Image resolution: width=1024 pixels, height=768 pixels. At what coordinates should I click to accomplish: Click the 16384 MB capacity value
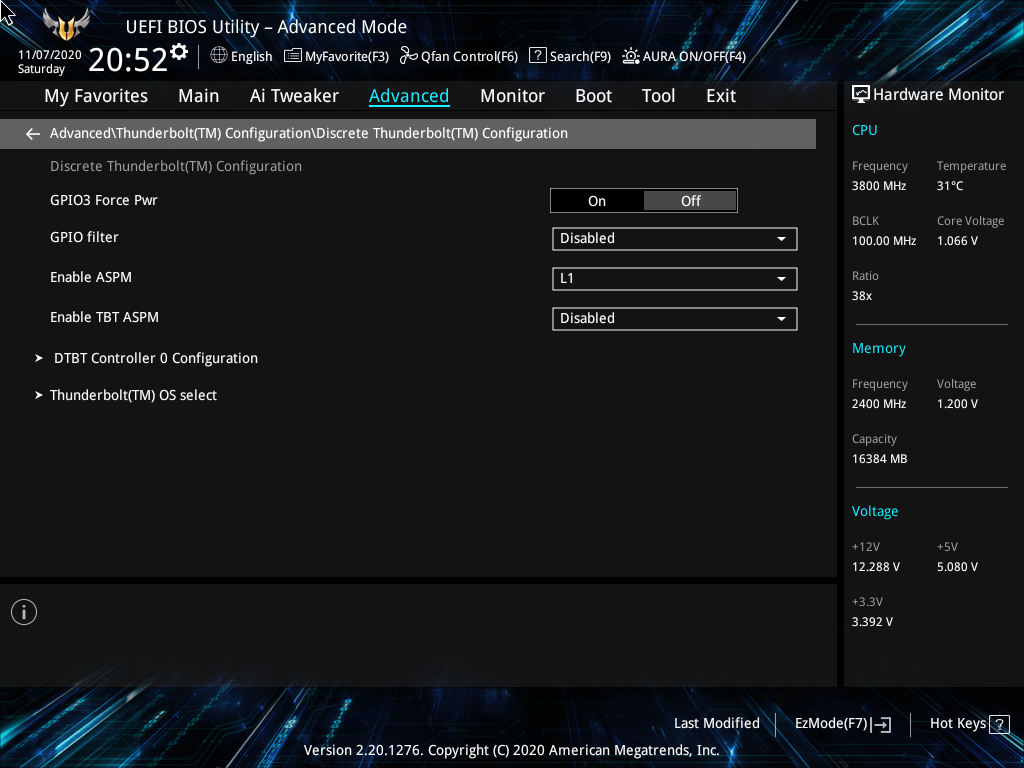pyautogui.click(x=879, y=458)
